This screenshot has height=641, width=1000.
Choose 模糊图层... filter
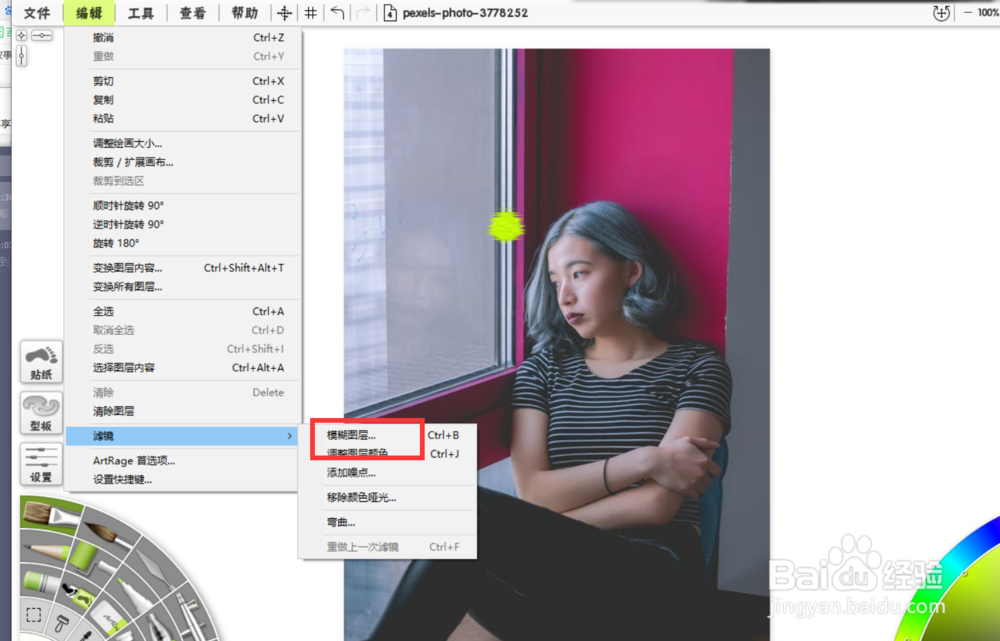(388, 435)
